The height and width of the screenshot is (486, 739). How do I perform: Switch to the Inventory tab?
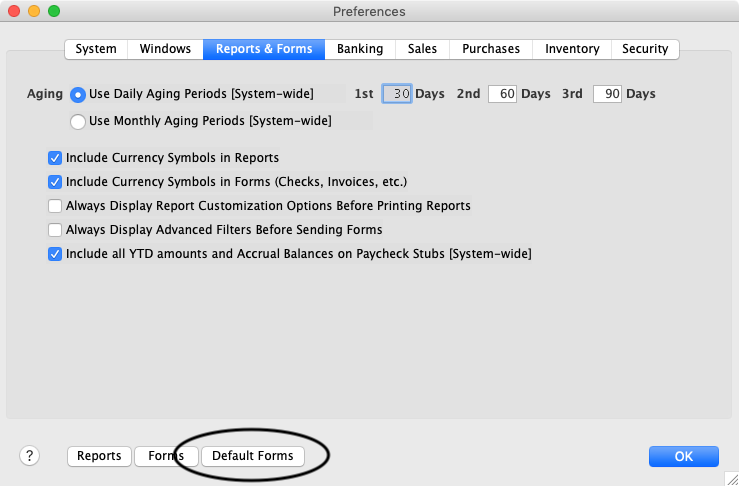tap(572, 49)
